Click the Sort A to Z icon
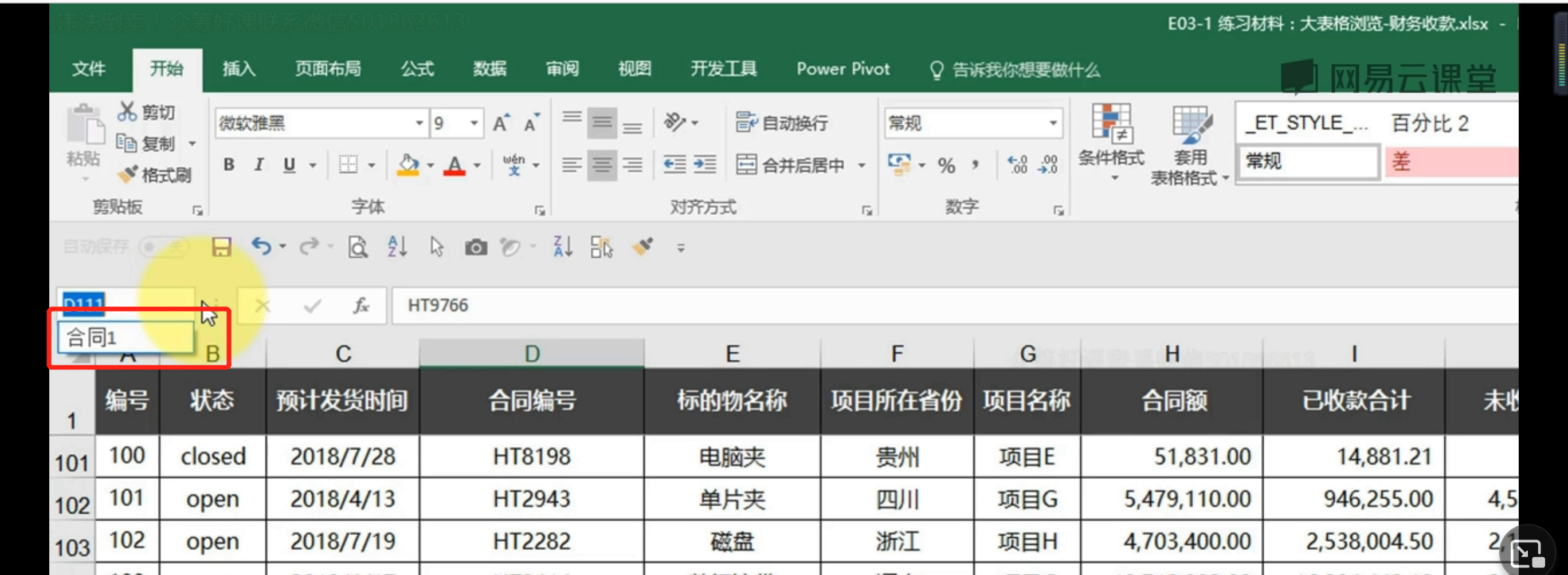Image resolution: width=1568 pixels, height=575 pixels. (x=396, y=247)
